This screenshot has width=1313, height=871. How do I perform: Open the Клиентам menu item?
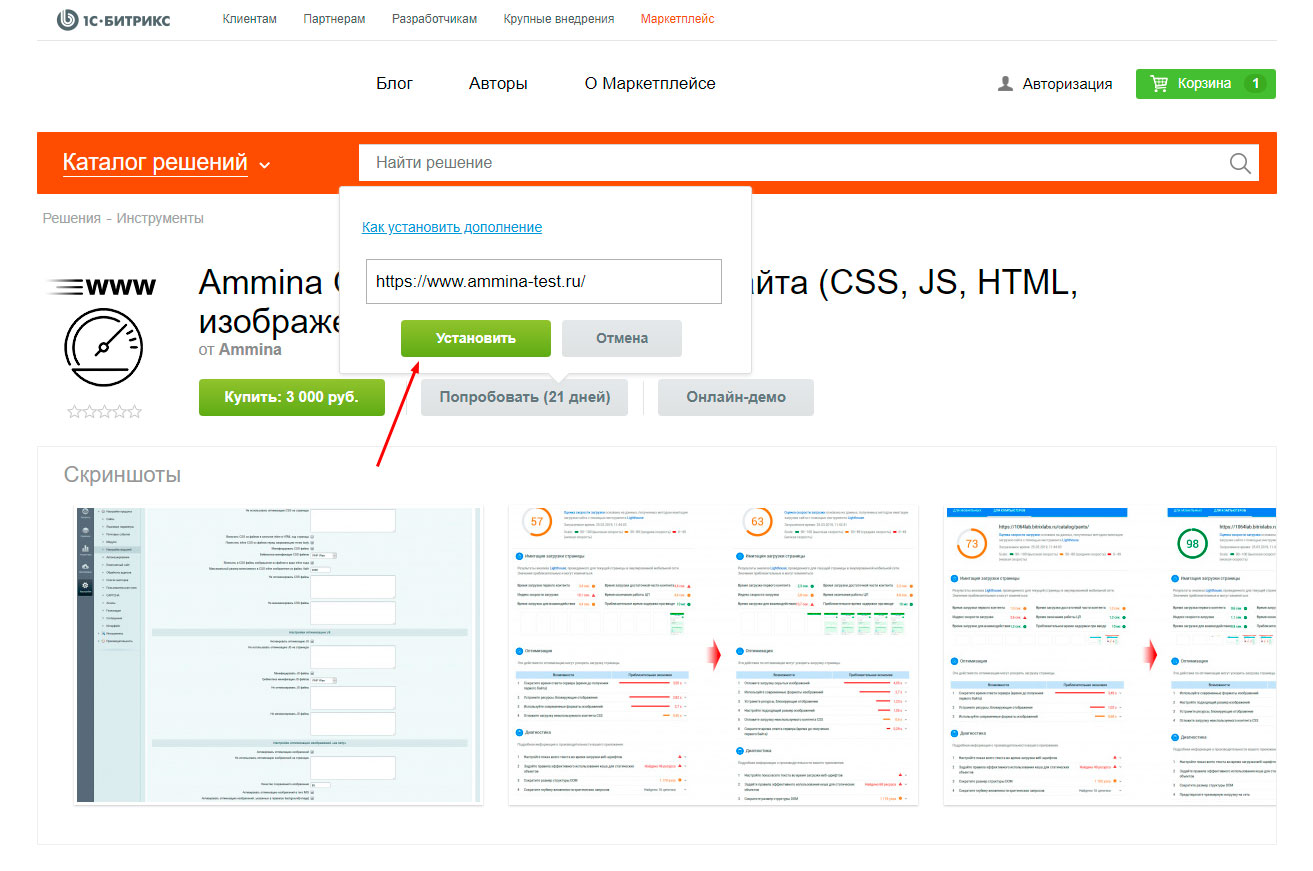[x=249, y=19]
